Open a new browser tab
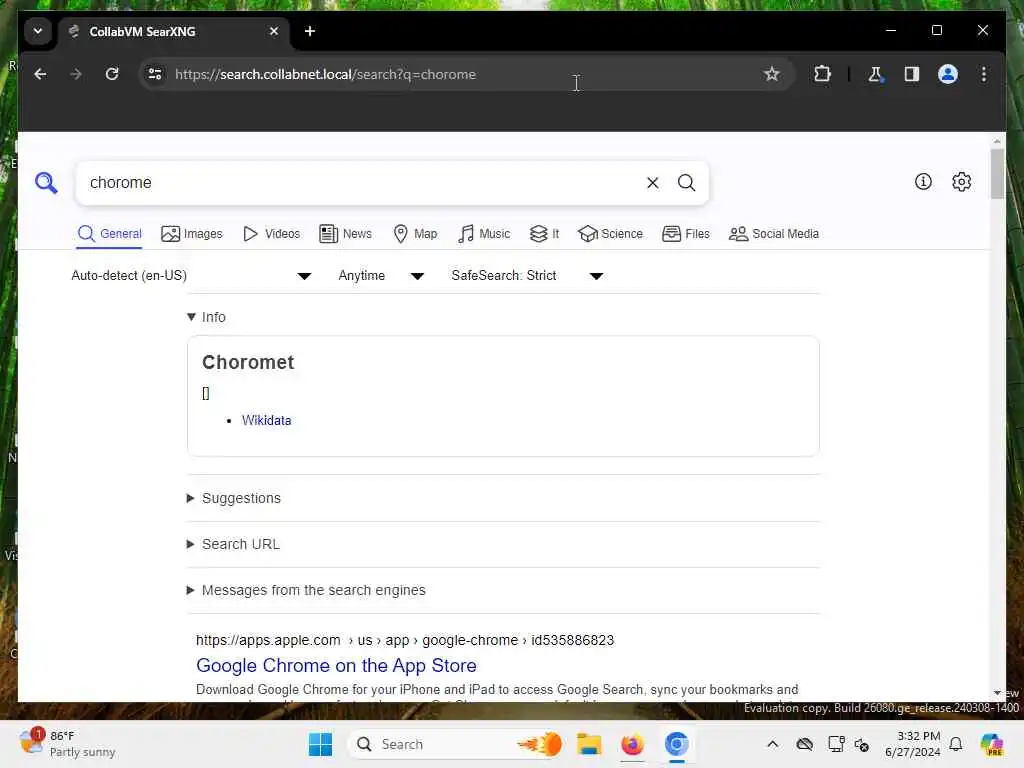The image size is (1024, 768). (x=310, y=31)
